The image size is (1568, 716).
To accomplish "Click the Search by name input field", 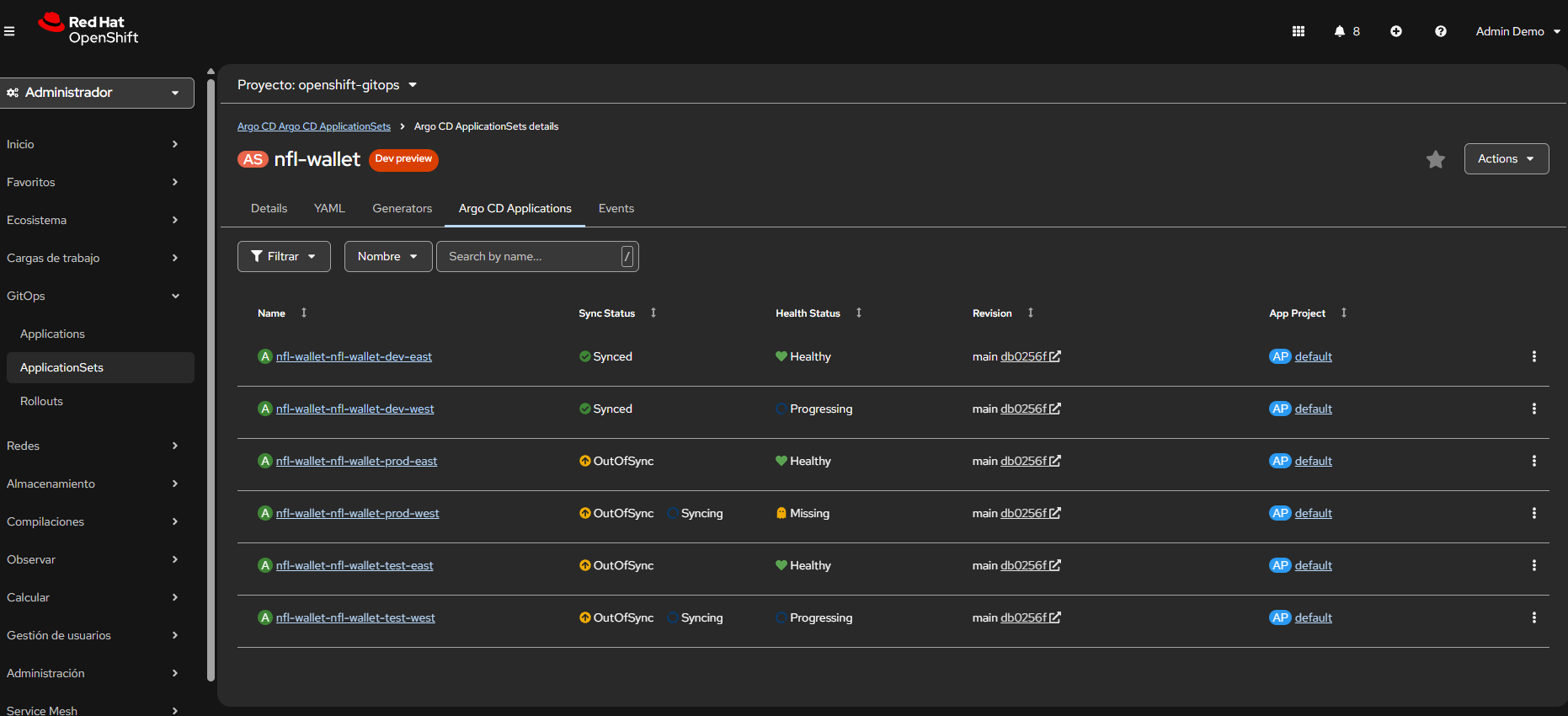I will point(531,256).
